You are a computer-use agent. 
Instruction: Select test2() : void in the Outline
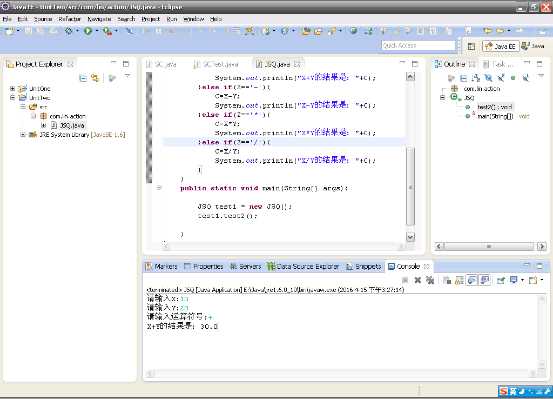[x=494, y=107]
